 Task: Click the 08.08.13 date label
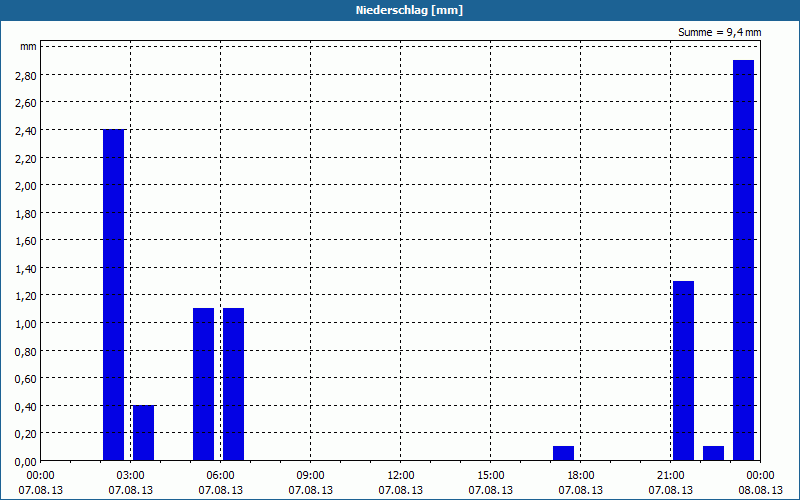(x=761, y=490)
